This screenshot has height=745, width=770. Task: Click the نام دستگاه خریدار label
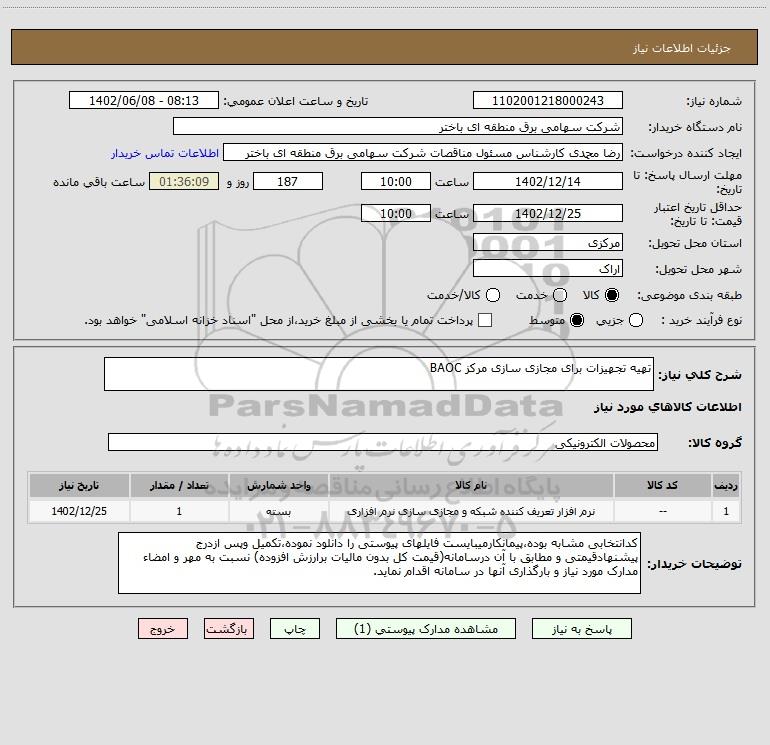pos(695,128)
